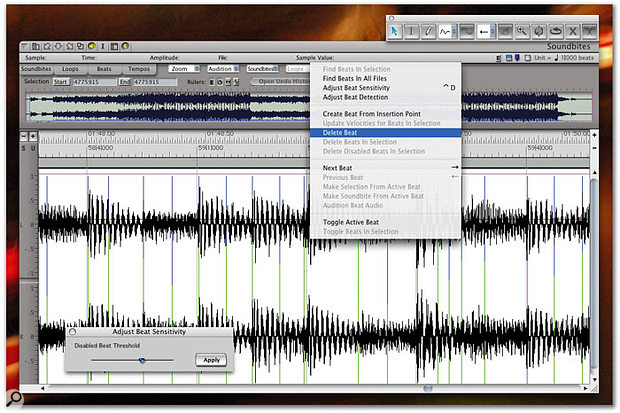The width and height of the screenshot is (620, 413).
Task: Select the Zoom magnifier tool in palette
Action: pos(522,31)
